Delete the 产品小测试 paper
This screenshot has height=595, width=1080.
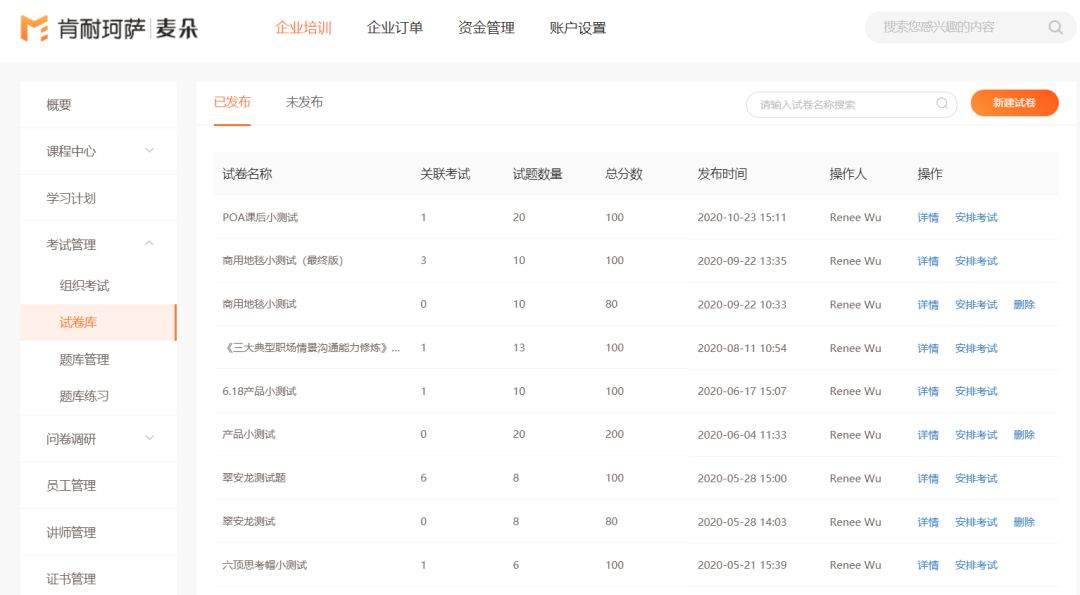click(1024, 435)
